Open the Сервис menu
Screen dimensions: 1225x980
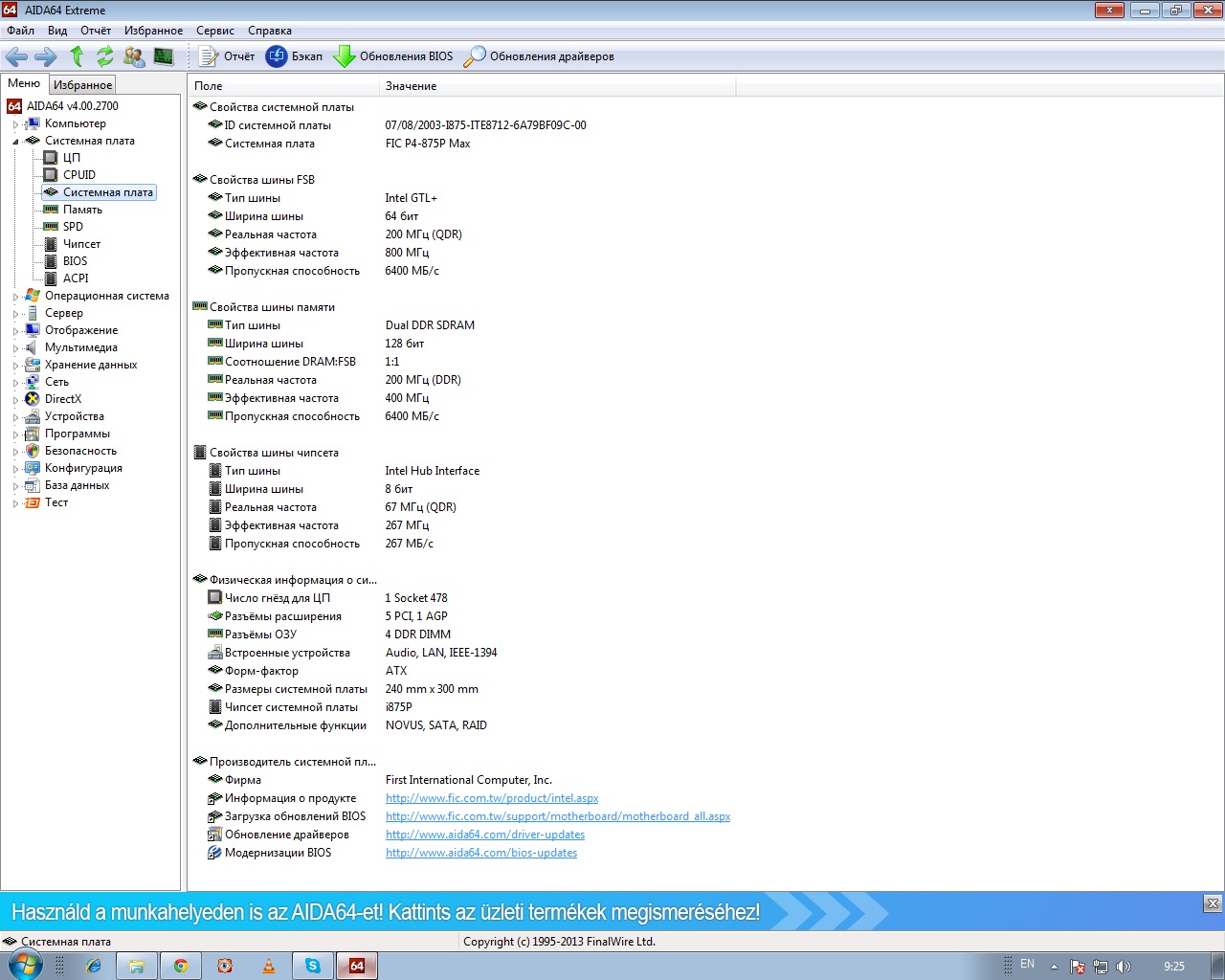point(214,31)
